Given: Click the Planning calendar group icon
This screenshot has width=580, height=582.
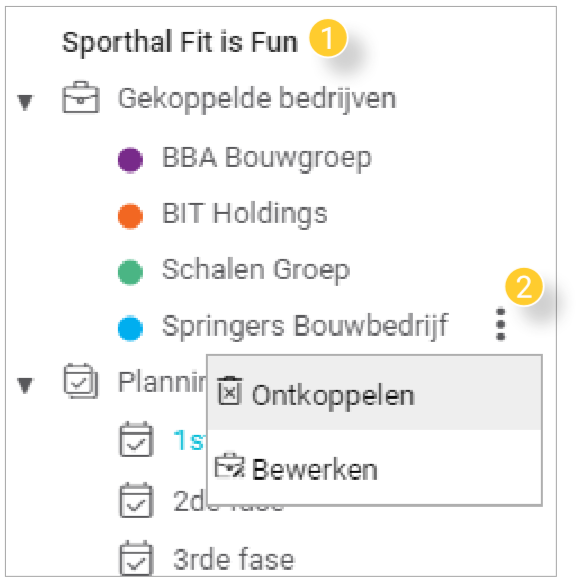Looking at the screenshot, I should tap(81, 381).
